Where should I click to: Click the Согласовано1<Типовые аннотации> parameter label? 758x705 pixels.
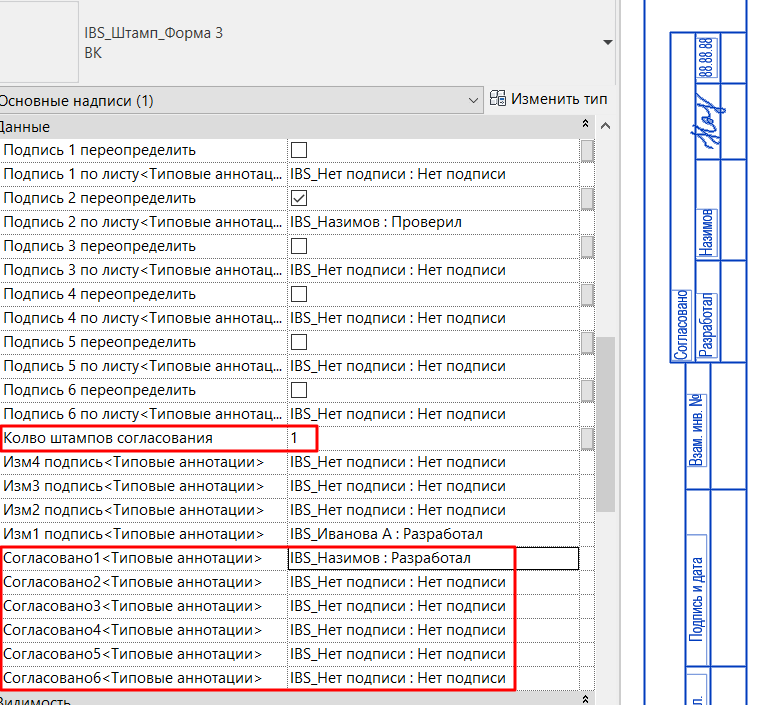[x=132, y=558]
